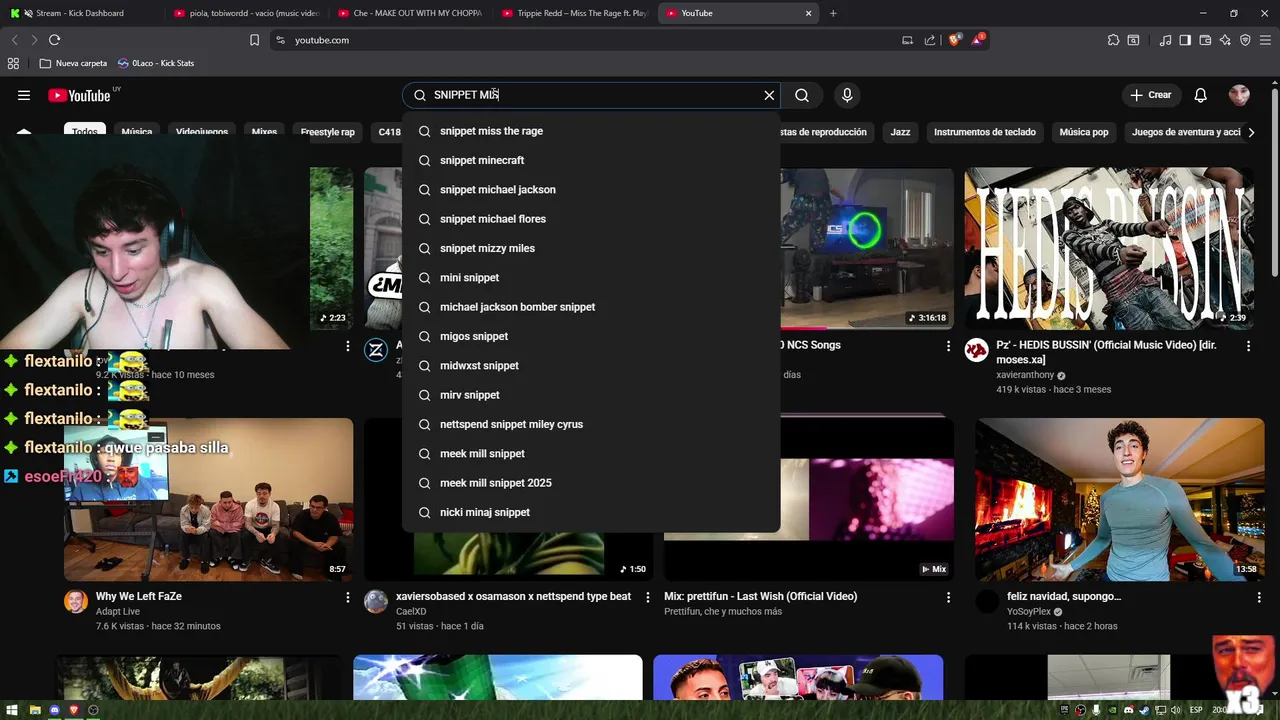This screenshot has width=1280, height=720.
Task: Click inside the YouTube search input
Action: 592,95
